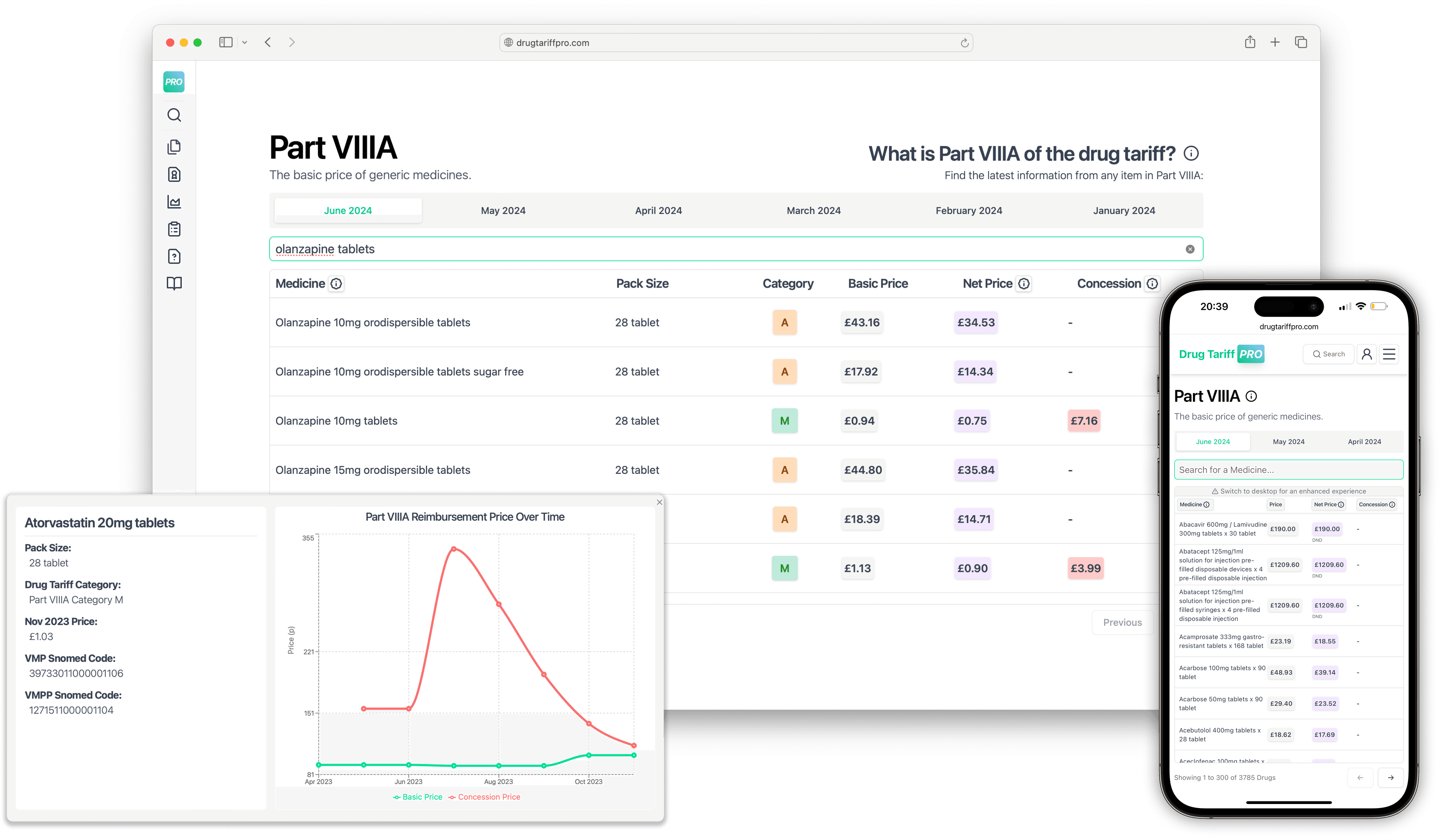Clear the olanzapine search using the x icon
1442x840 pixels.
click(x=1190, y=249)
